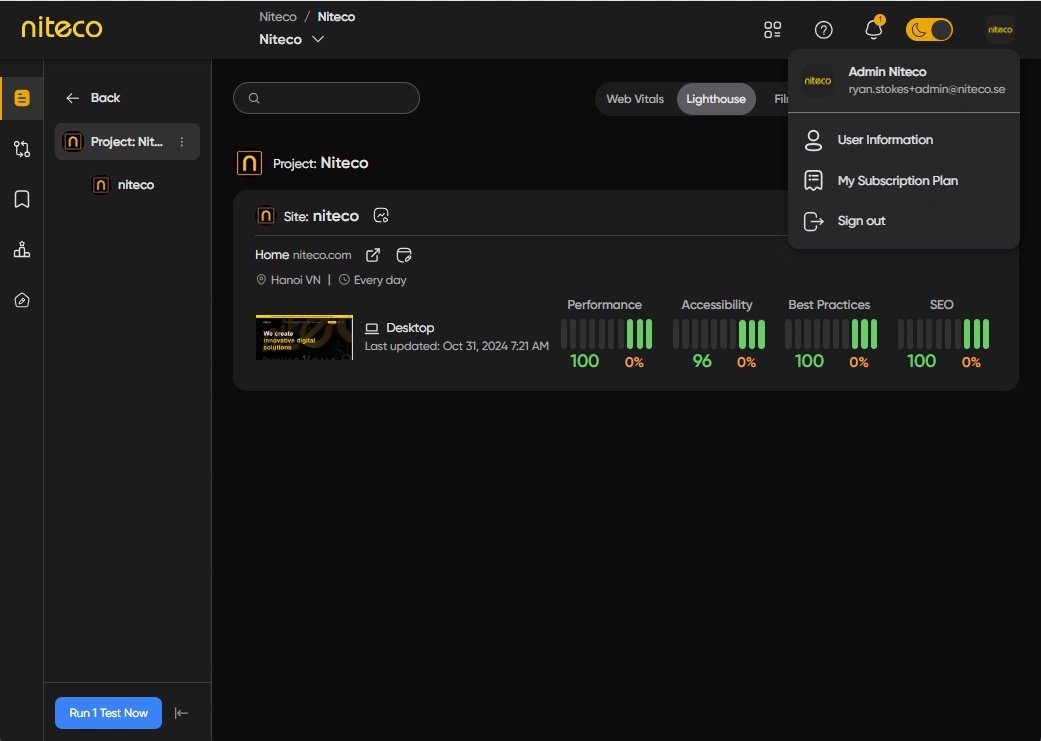Image resolution: width=1041 pixels, height=741 pixels.
Task: Open Niteco organization dropdown in header
Action: pos(291,39)
